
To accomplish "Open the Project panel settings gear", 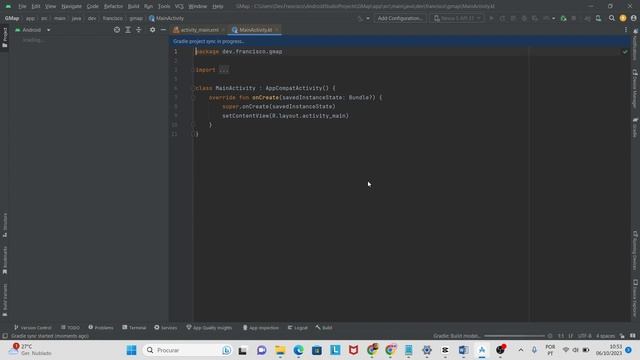I will click(152, 30).
